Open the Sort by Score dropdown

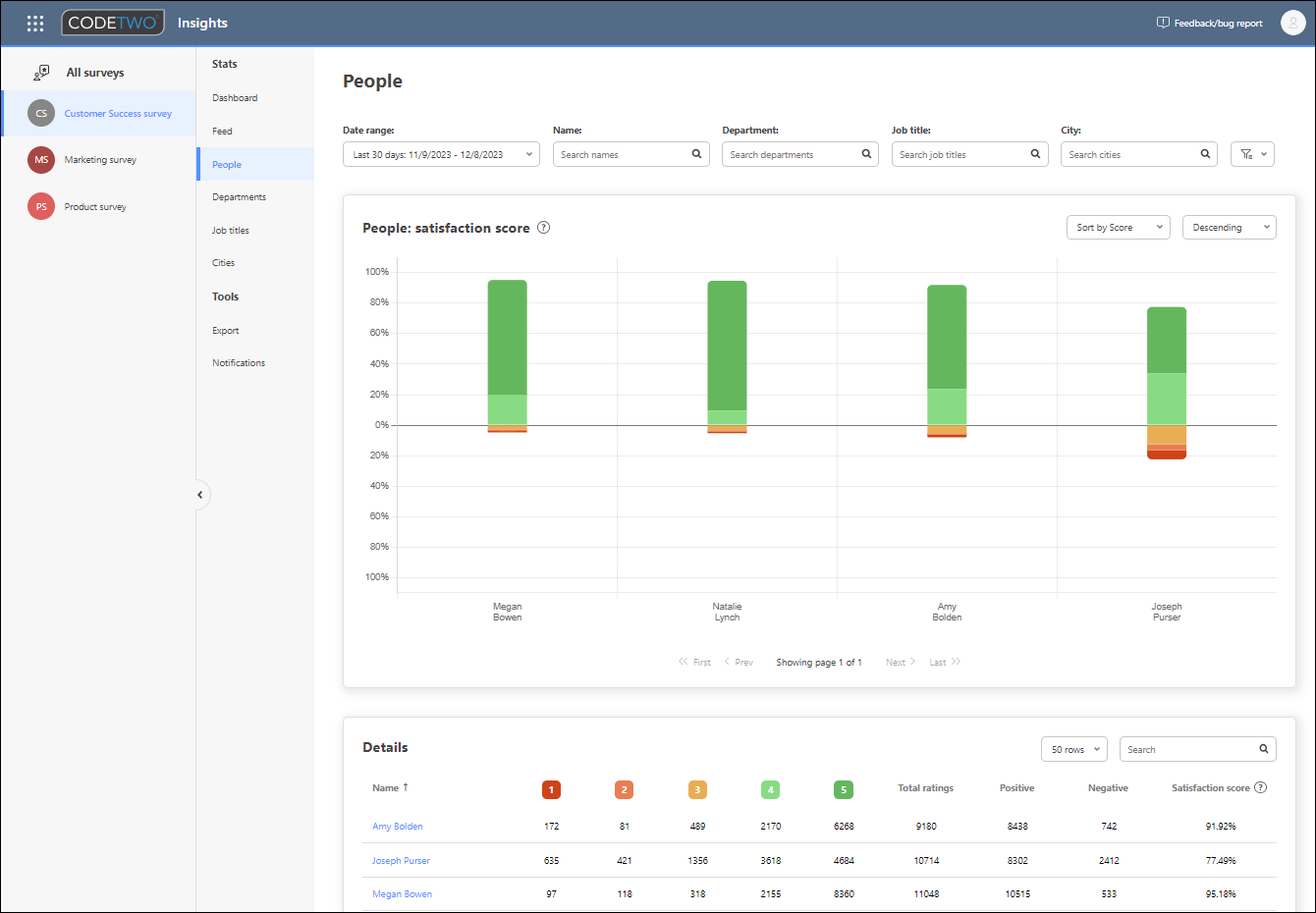(1118, 228)
